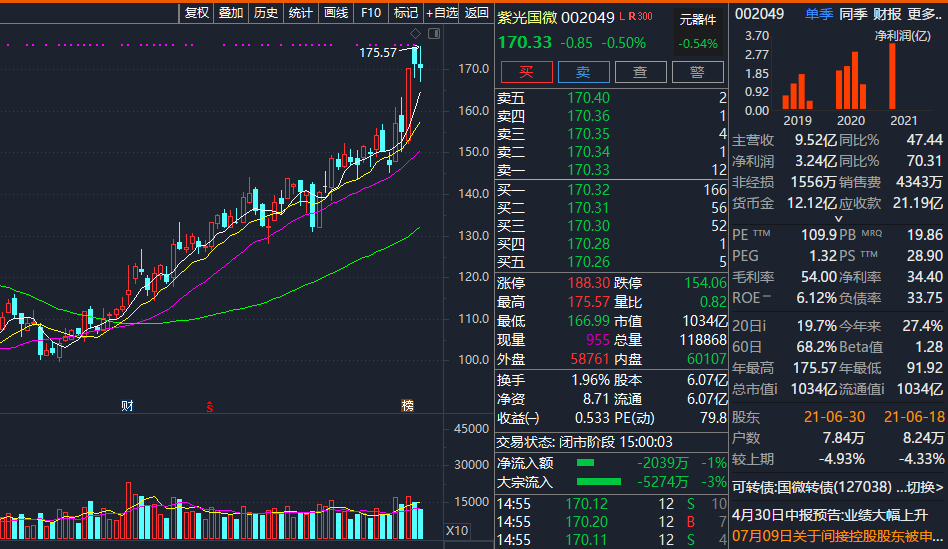Open the 复权 adjustment option
Screen dimensions: 948x549
point(196,13)
